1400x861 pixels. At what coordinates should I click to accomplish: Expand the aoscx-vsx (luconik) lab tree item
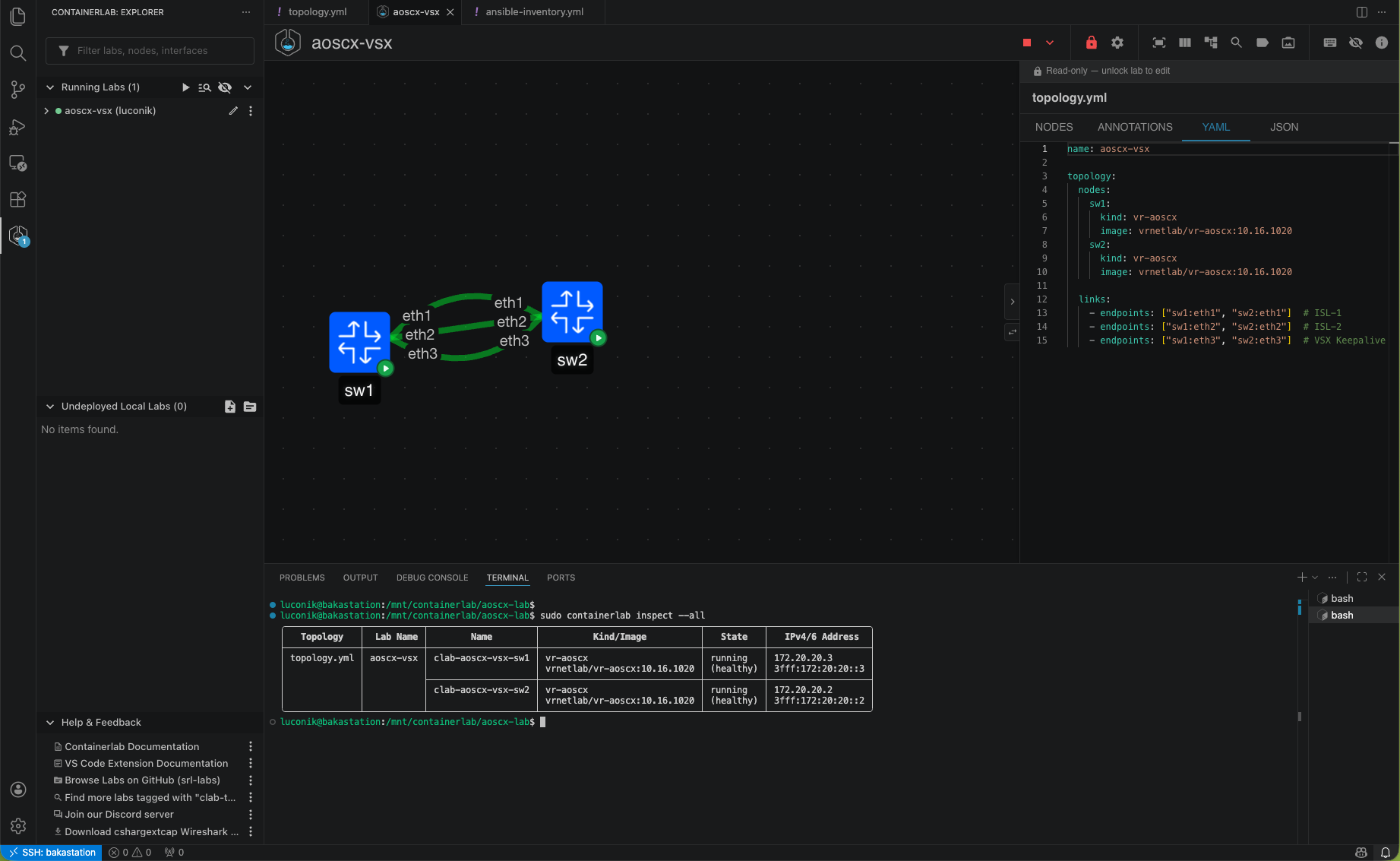(x=47, y=111)
